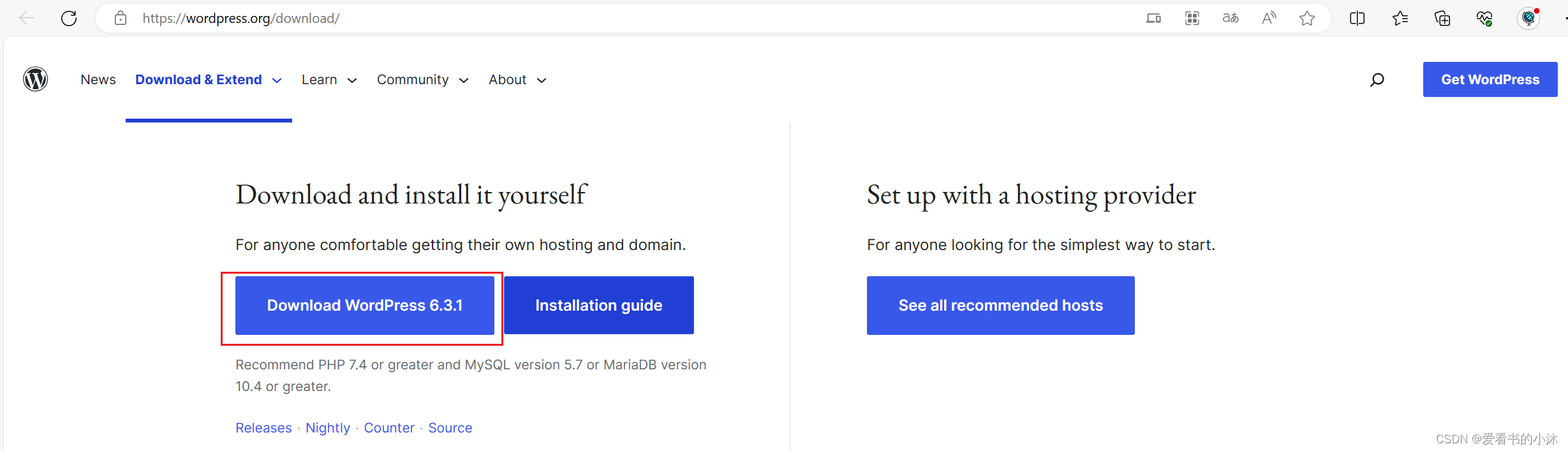The width and height of the screenshot is (1568, 451).
Task: Reload the page with refresh icon
Action: tap(69, 18)
